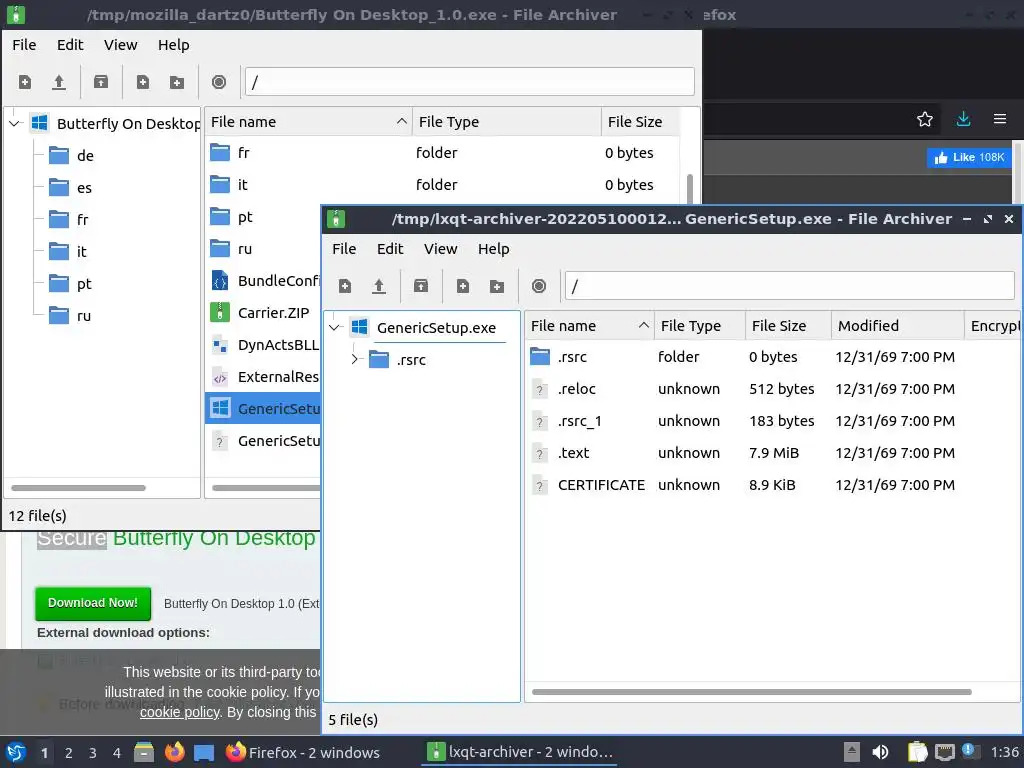Click vertical scrollbar in Butterfly file list
Screen dimensions: 1024x768
(690, 188)
